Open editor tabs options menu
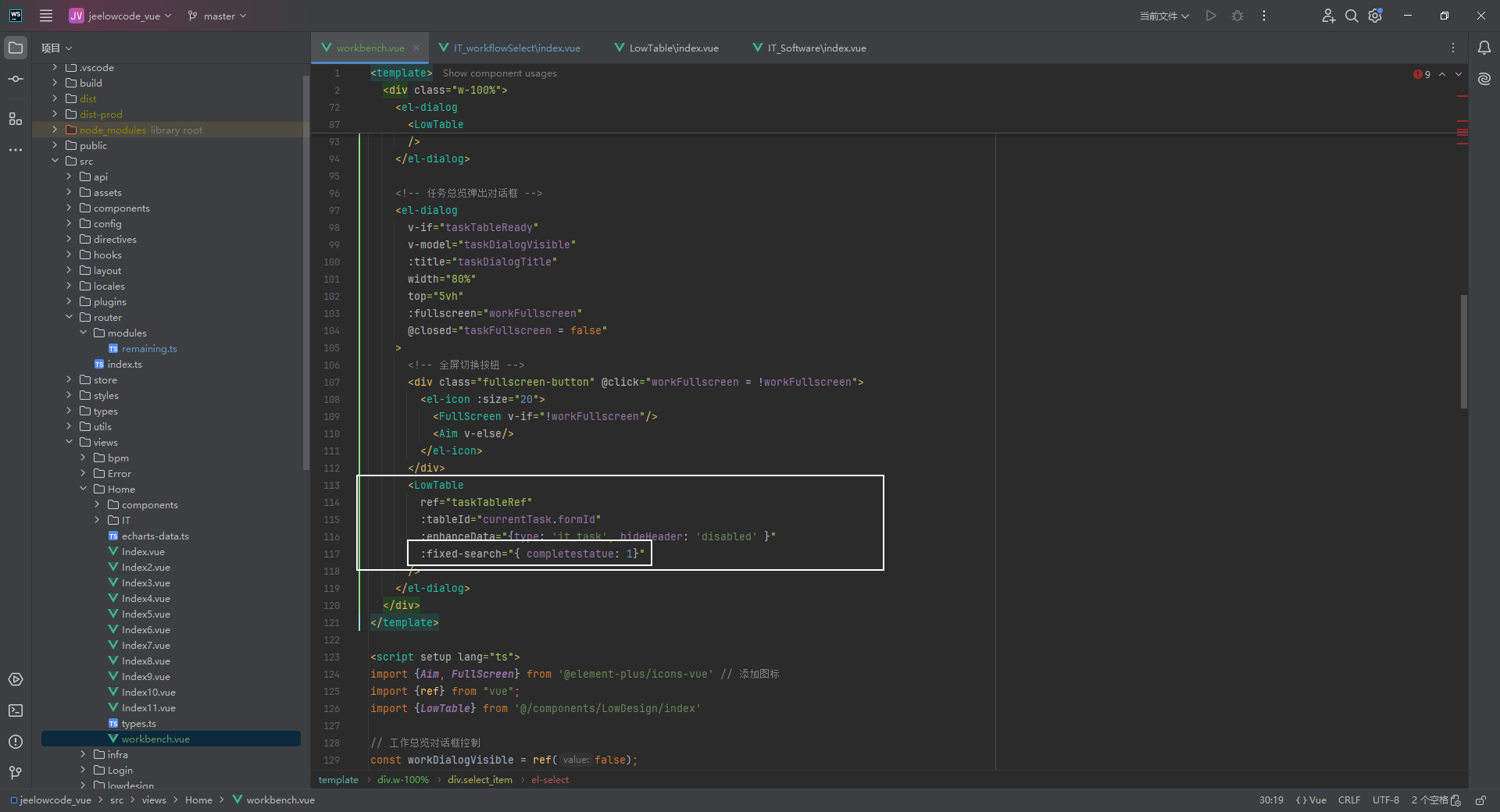 [1453, 48]
